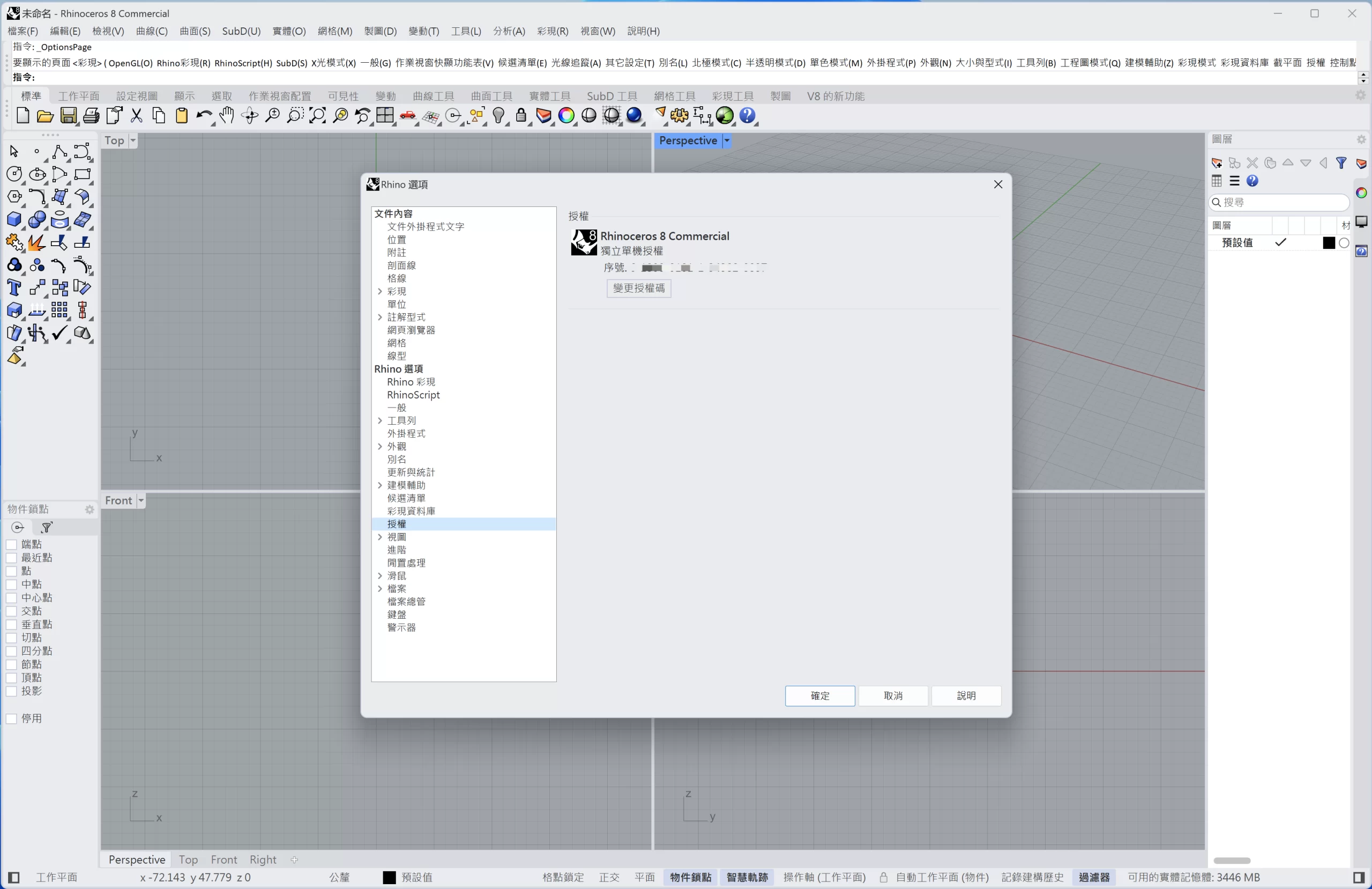The image size is (1372, 889).
Task: Click the light bulb Hide objects icon
Action: pyautogui.click(x=498, y=116)
